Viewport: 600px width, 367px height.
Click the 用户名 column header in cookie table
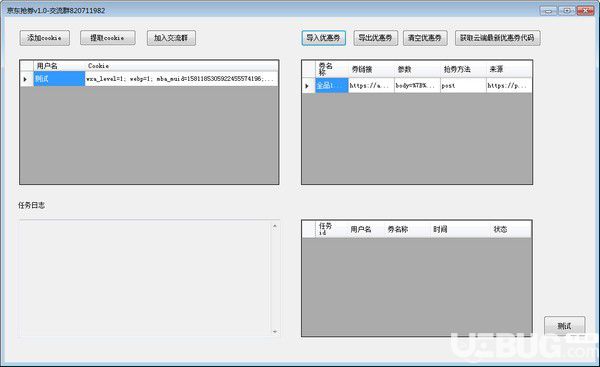(59, 66)
